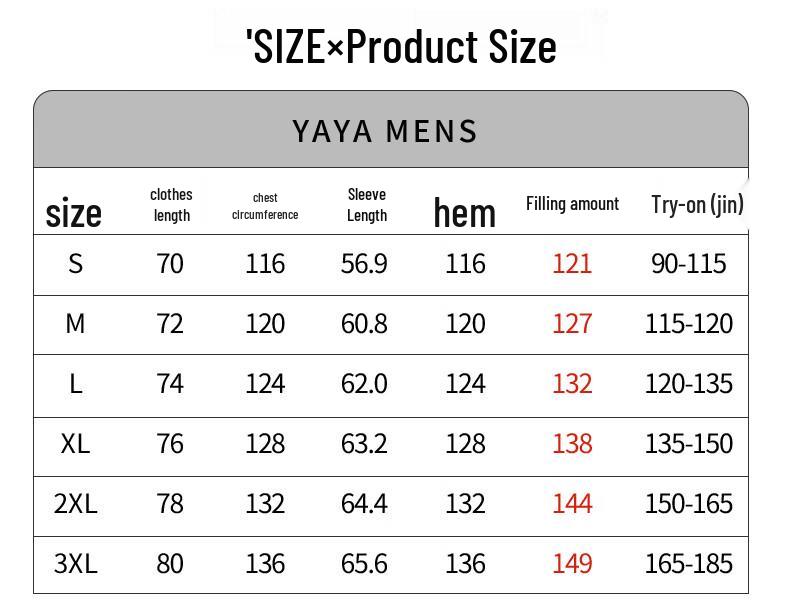Click the 150-165 try-on weight cell

click(x=688, y=504)
